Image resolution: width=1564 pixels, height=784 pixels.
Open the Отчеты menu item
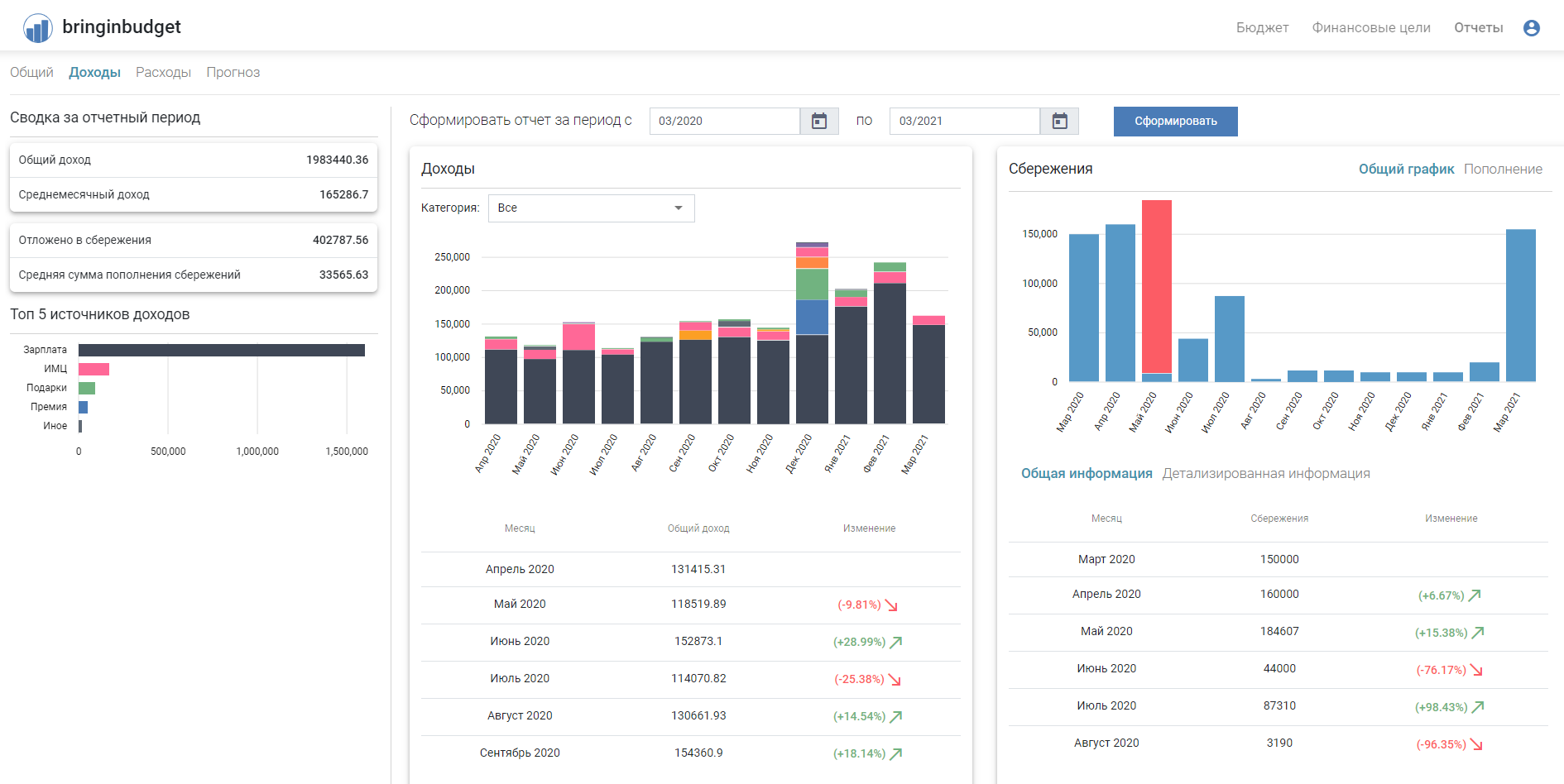1478,28
